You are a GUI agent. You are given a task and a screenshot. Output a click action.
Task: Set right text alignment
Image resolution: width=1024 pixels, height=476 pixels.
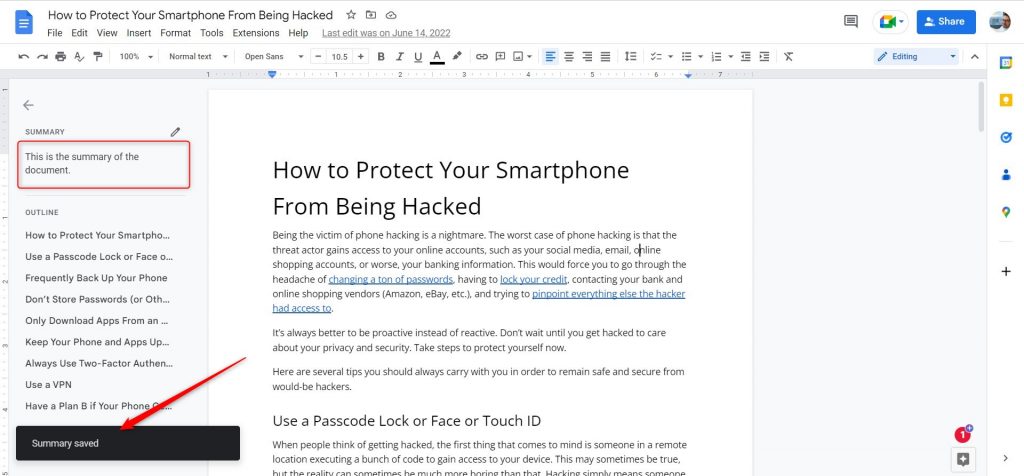click(x=587, y=57)
